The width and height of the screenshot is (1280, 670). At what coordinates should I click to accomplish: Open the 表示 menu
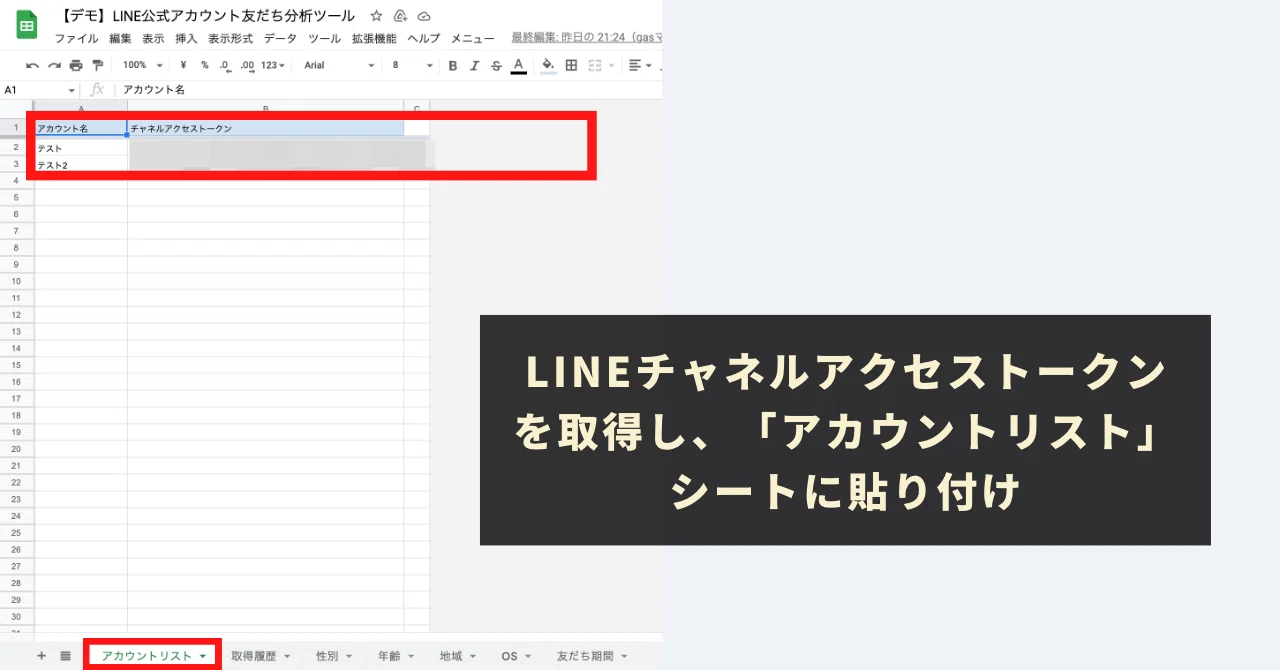pos(153,38)
